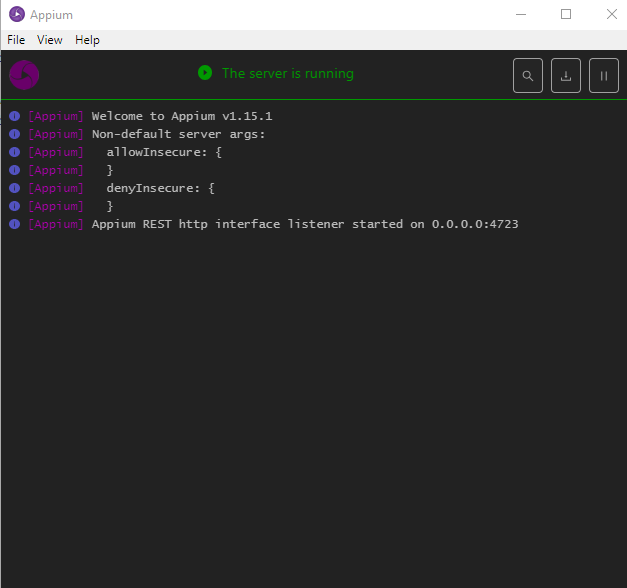
Task: Start an Appium inspector session
Action: [x=527, y=76]
